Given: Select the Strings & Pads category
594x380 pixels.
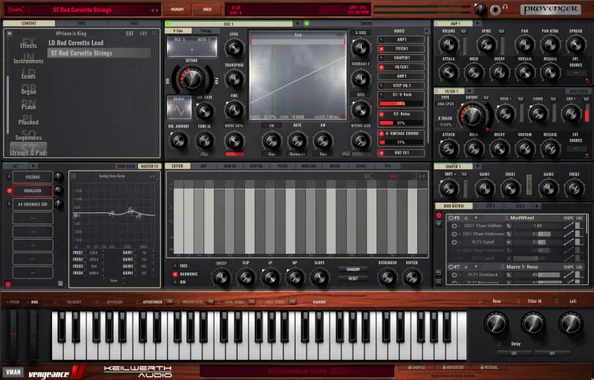Looking at the screenshot, I should [x=28, y=150].
